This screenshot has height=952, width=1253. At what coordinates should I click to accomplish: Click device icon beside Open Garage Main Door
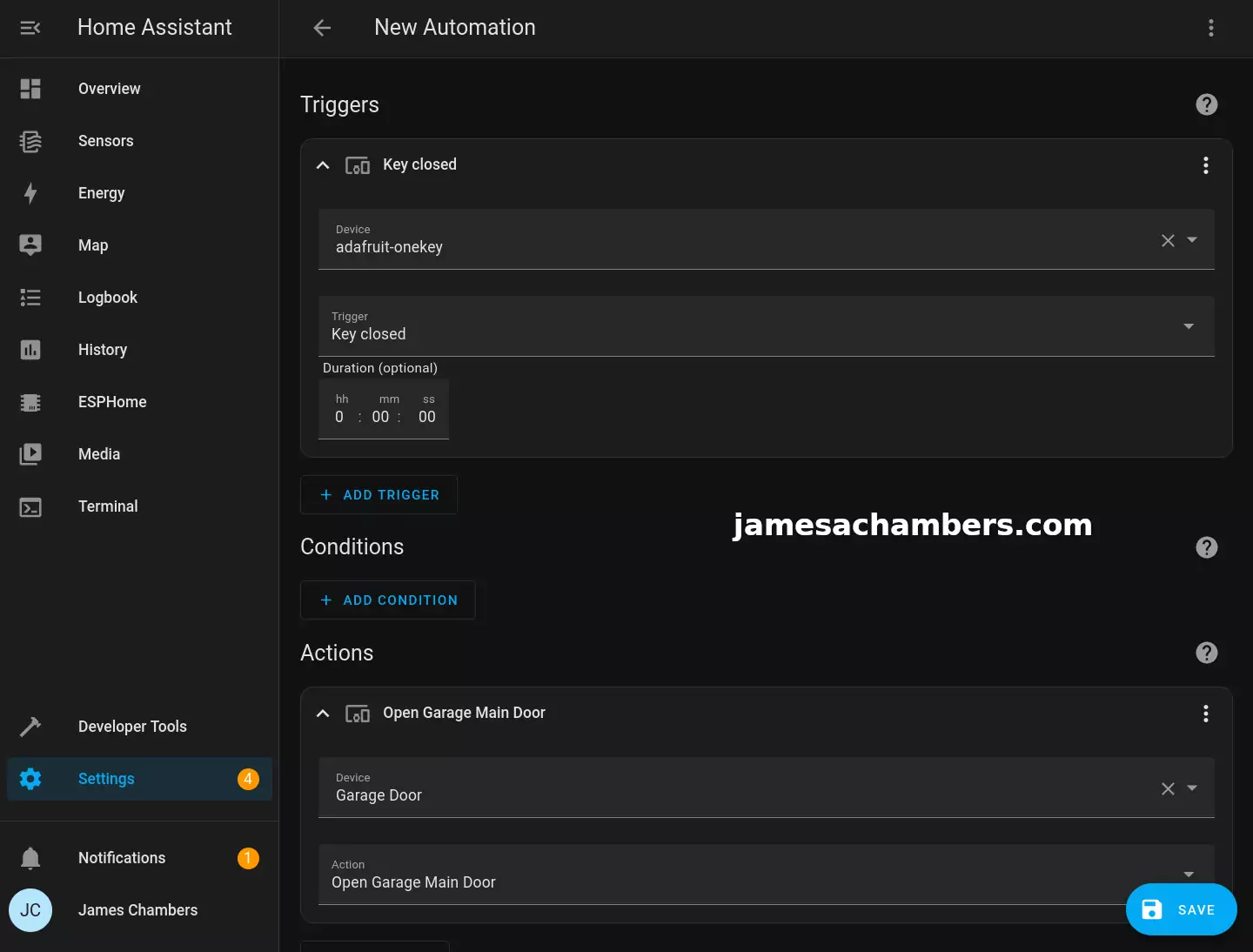point(358,714)
